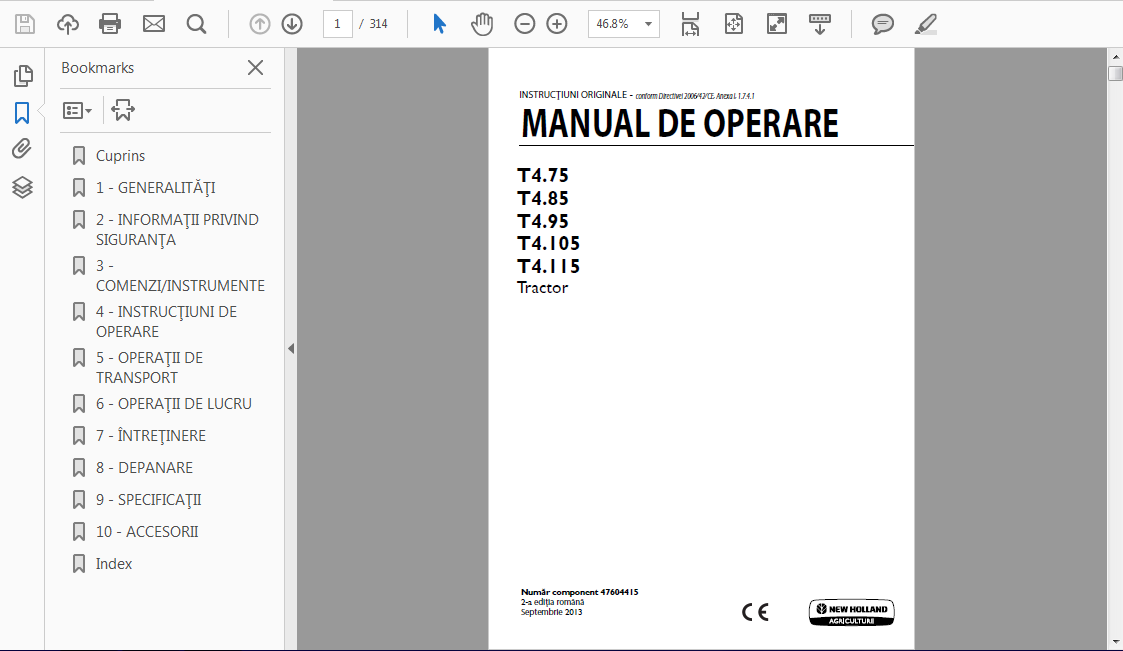Open the Cuprins bookmark

click(x=120, y=156)
